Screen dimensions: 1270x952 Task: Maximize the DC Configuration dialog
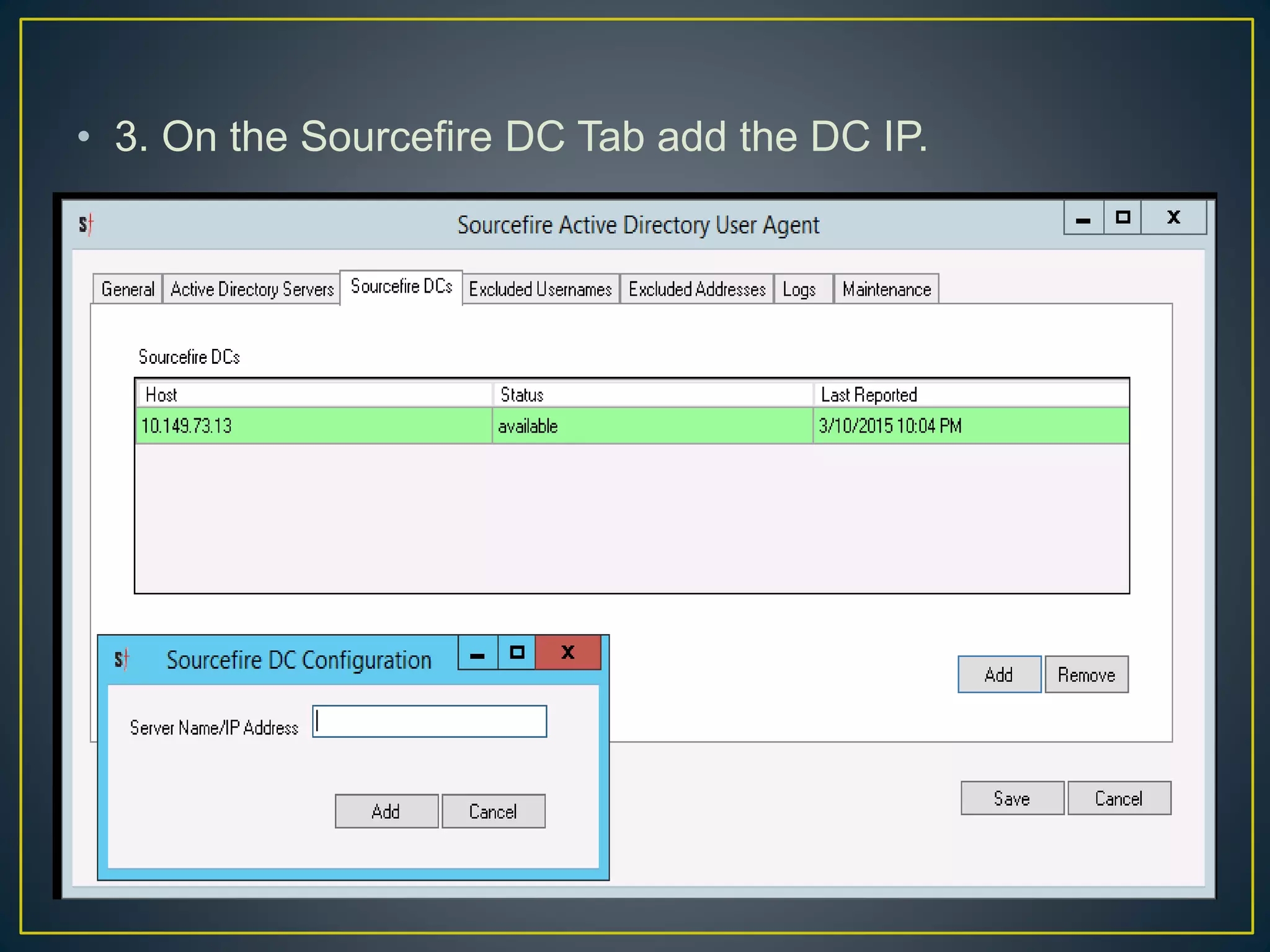click(x=517, y=653)
